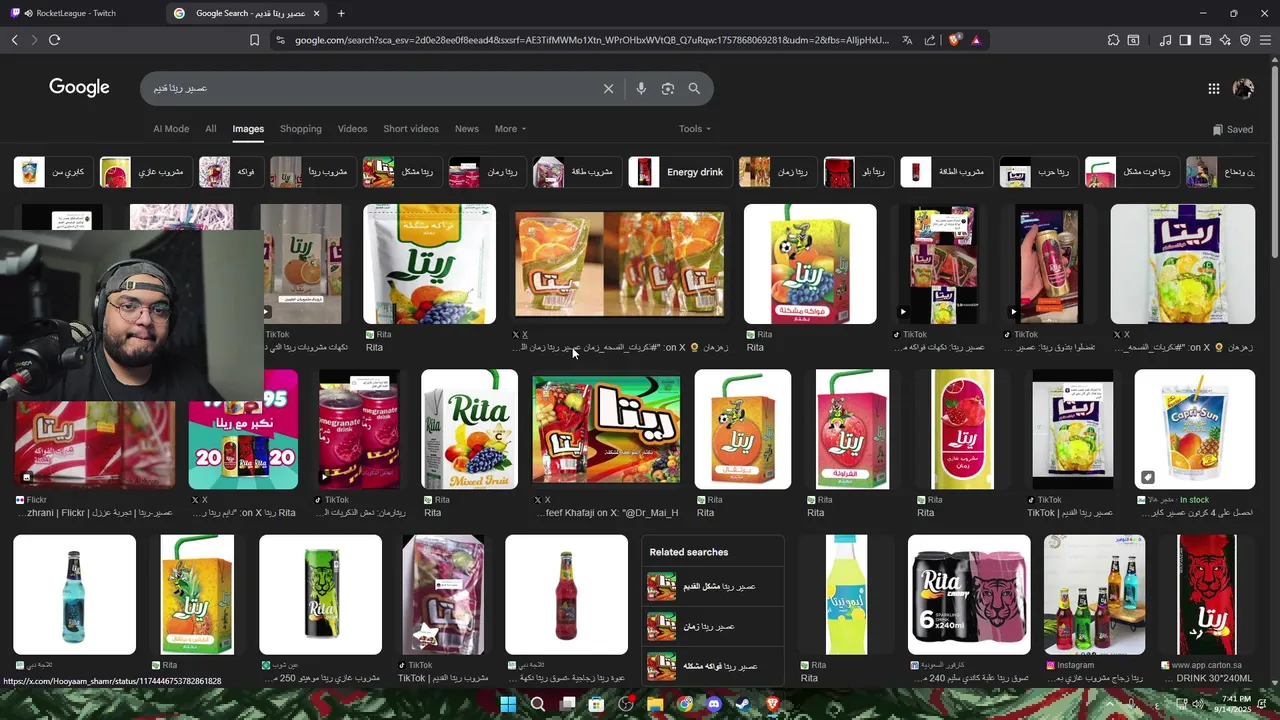Screen dimensions: 1280x720
Task: Open a new browser tab
Action: (x=341, y=13)
